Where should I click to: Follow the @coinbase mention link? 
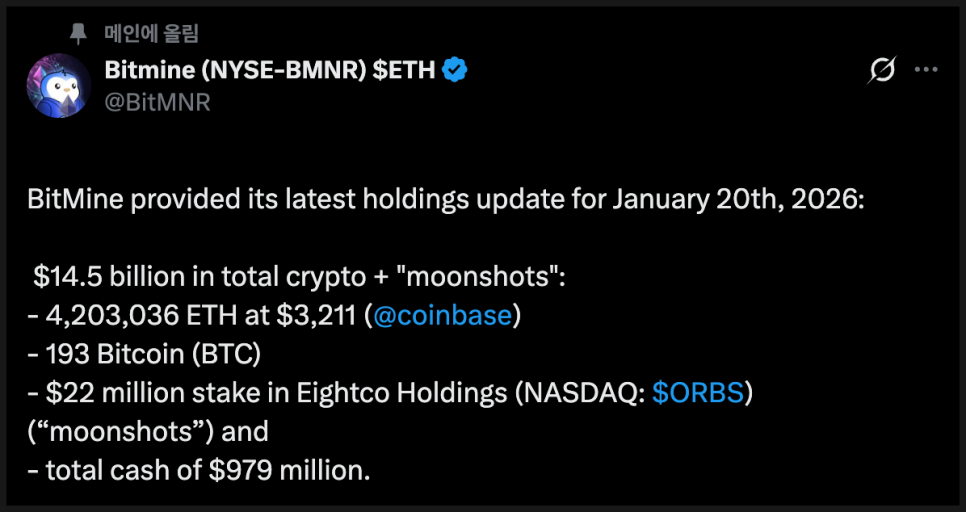[x=442, y=316]
